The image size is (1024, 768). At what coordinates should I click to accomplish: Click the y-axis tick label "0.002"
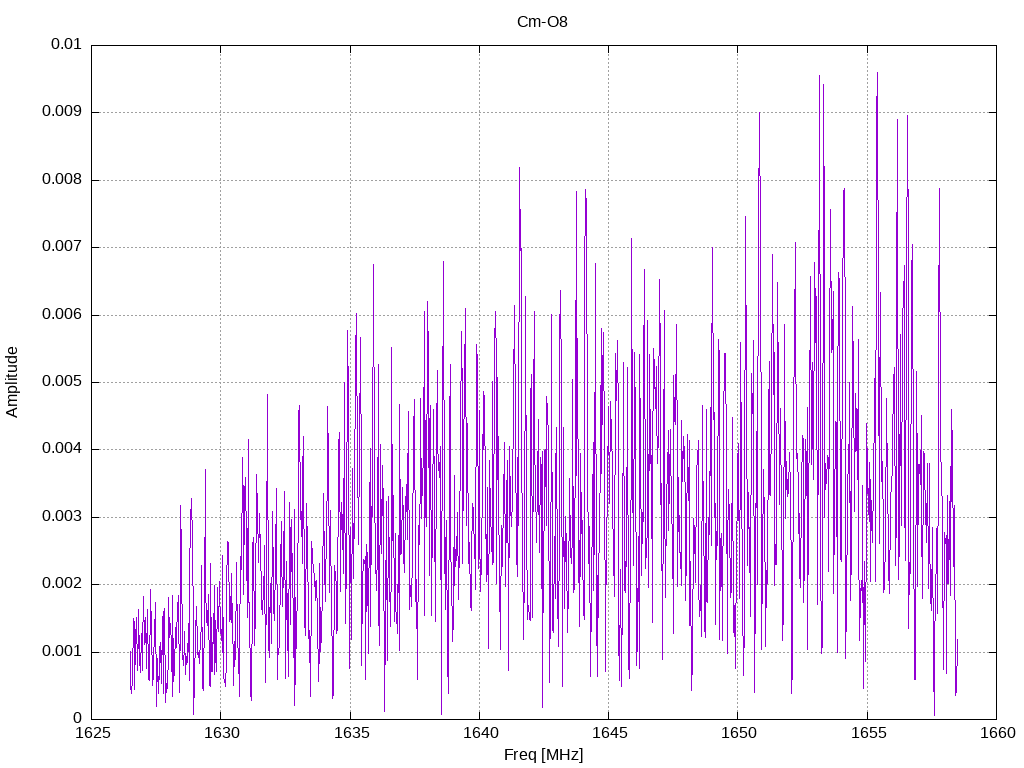[62, 583]
